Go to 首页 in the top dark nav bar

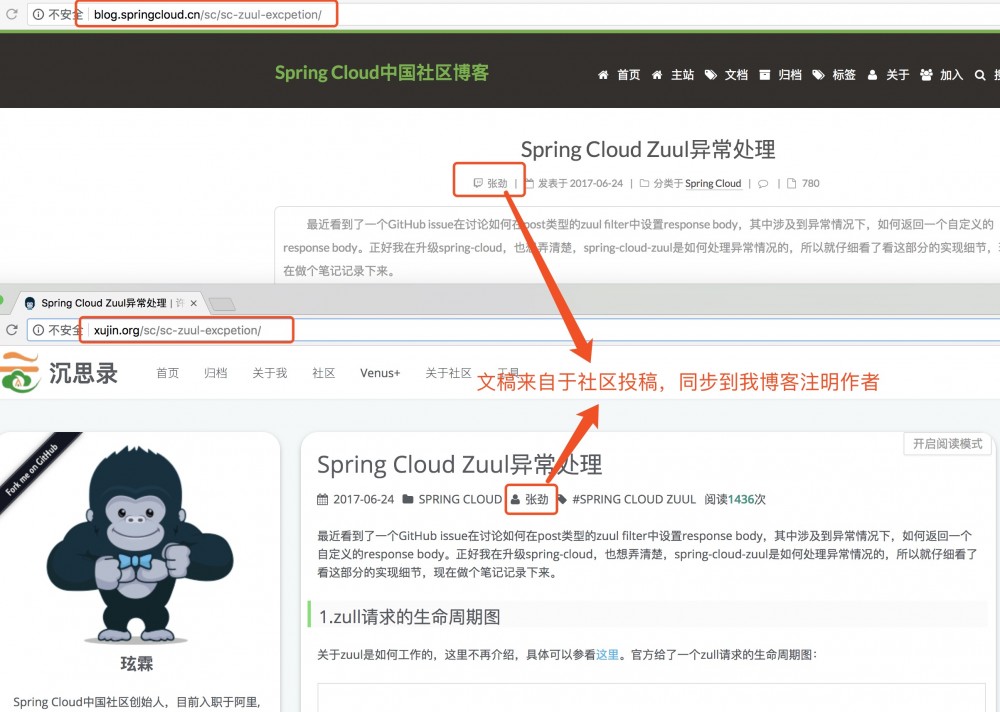pos(628,75)
